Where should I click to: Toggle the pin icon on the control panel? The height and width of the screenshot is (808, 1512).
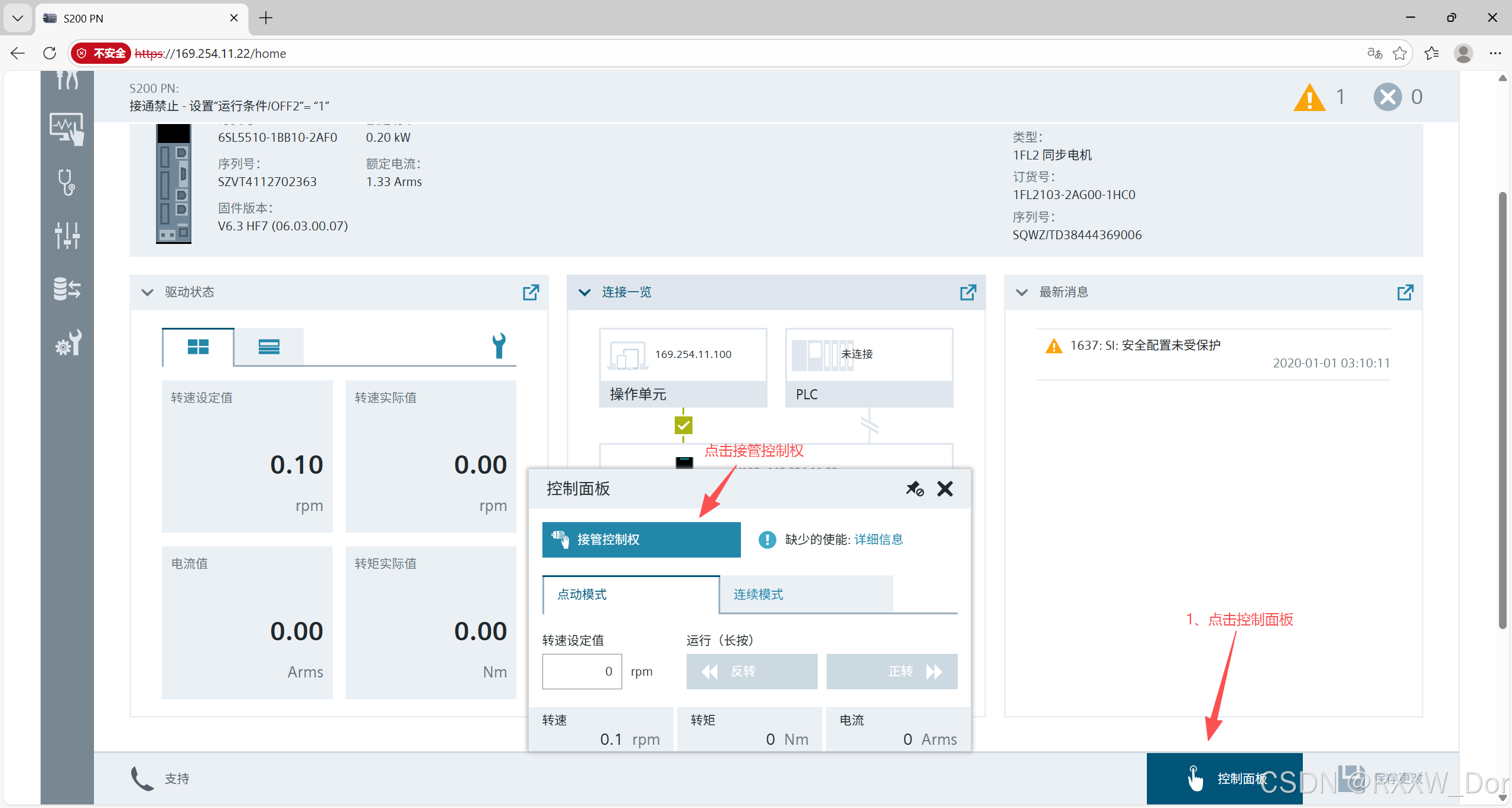915,489
